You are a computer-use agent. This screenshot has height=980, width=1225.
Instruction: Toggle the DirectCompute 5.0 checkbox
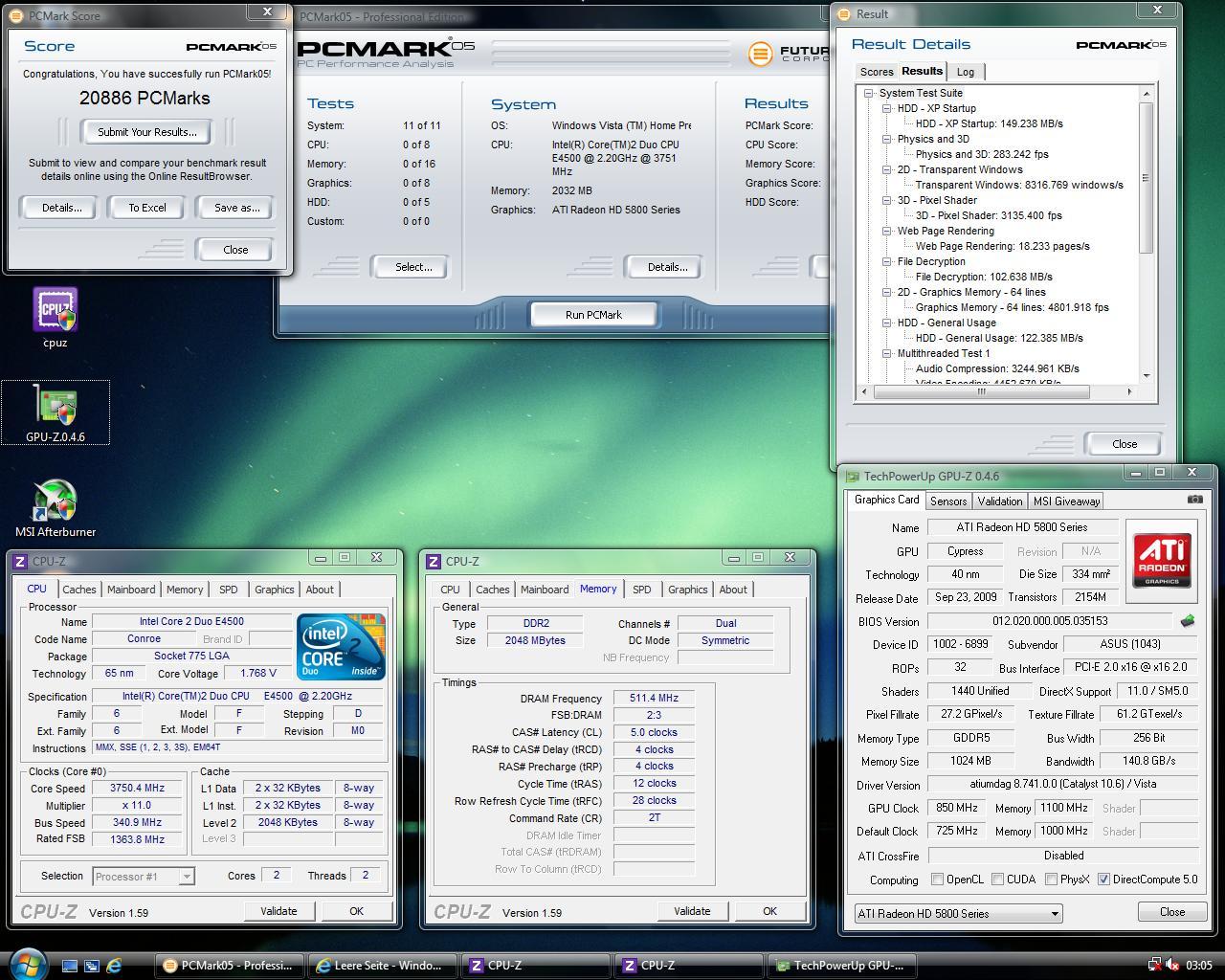(x=1103, y=880)
